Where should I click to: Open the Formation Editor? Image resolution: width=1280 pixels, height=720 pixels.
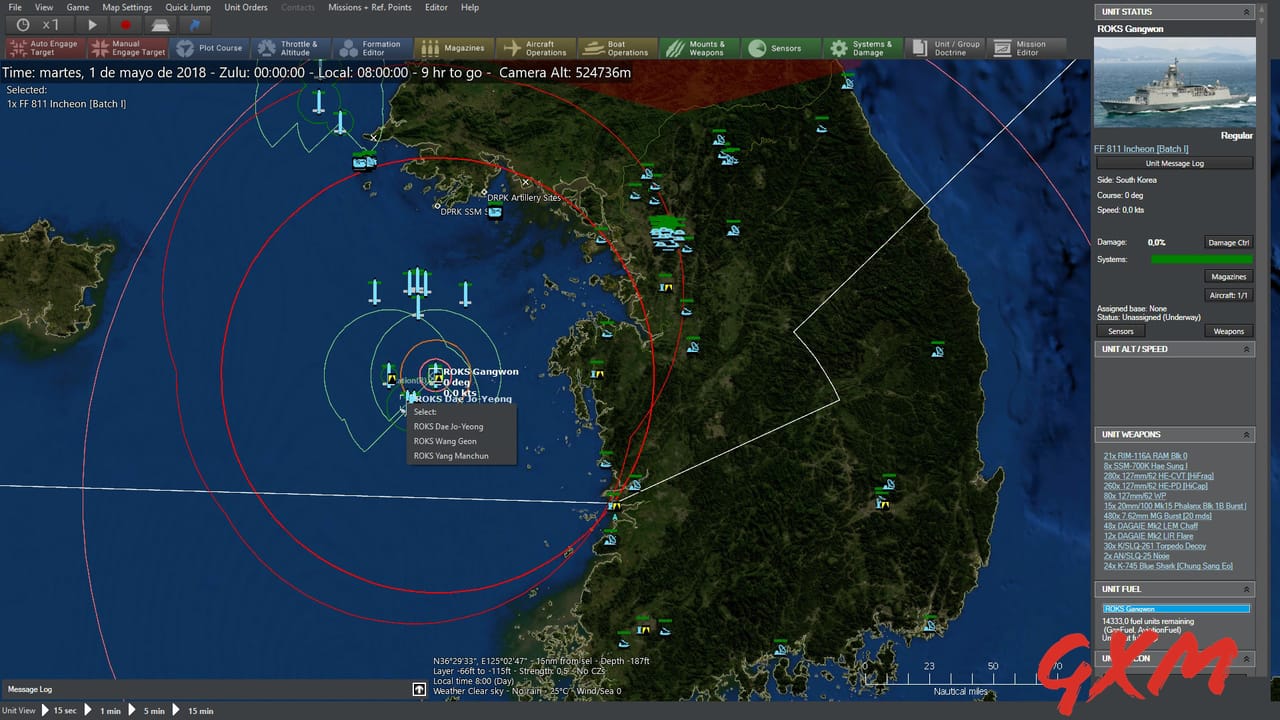point(374,47)
